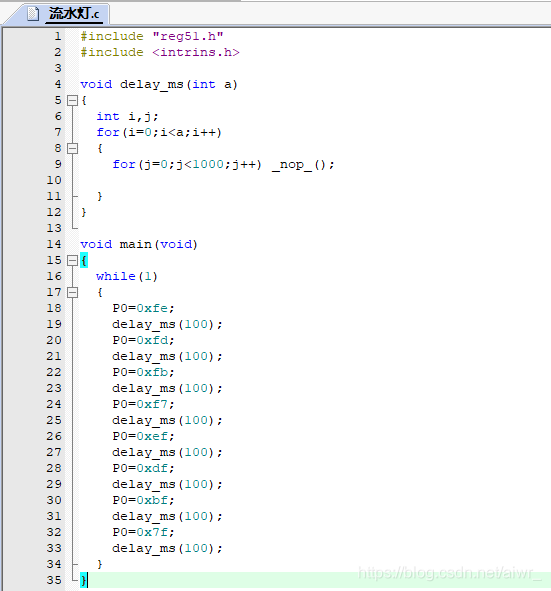
Task: Click the P0=0xf7; assignment
Action: (x=143, y=404)
